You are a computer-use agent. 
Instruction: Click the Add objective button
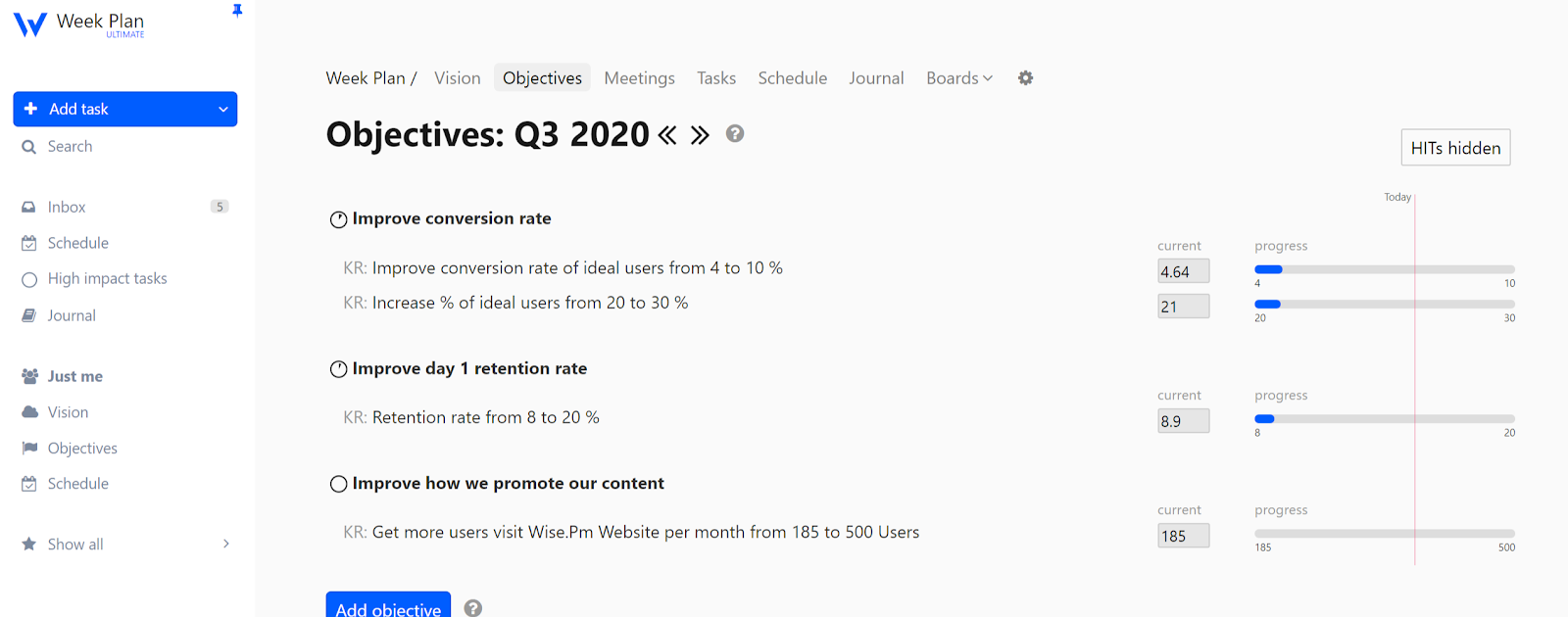click(x=388, y=607)
